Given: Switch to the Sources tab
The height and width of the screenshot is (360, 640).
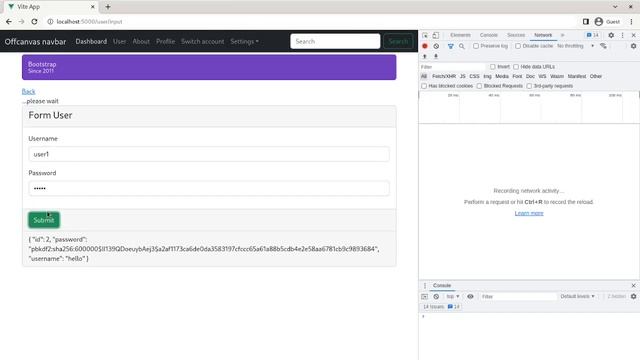Looking at the screenshot, I should point(516,35).
